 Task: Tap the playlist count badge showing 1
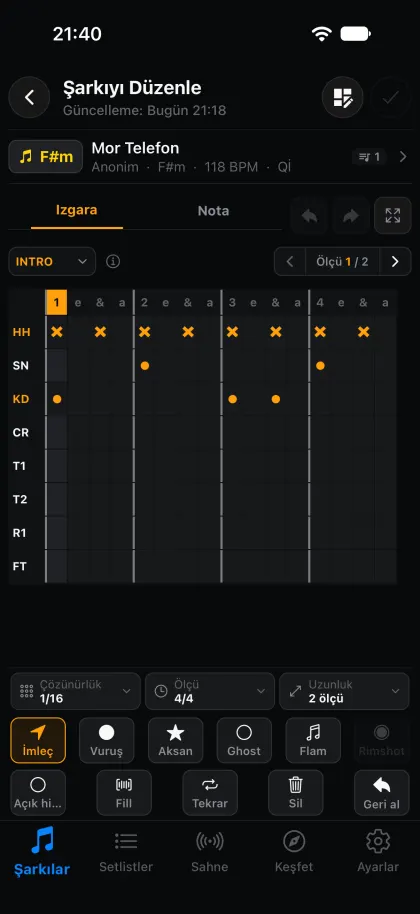click(369, 156)
